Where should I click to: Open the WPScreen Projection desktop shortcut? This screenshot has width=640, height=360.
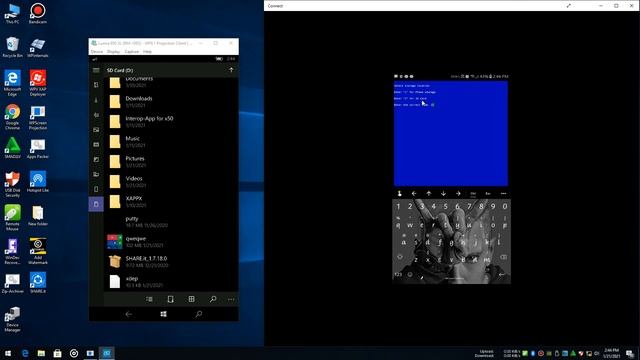coord(38,118)
